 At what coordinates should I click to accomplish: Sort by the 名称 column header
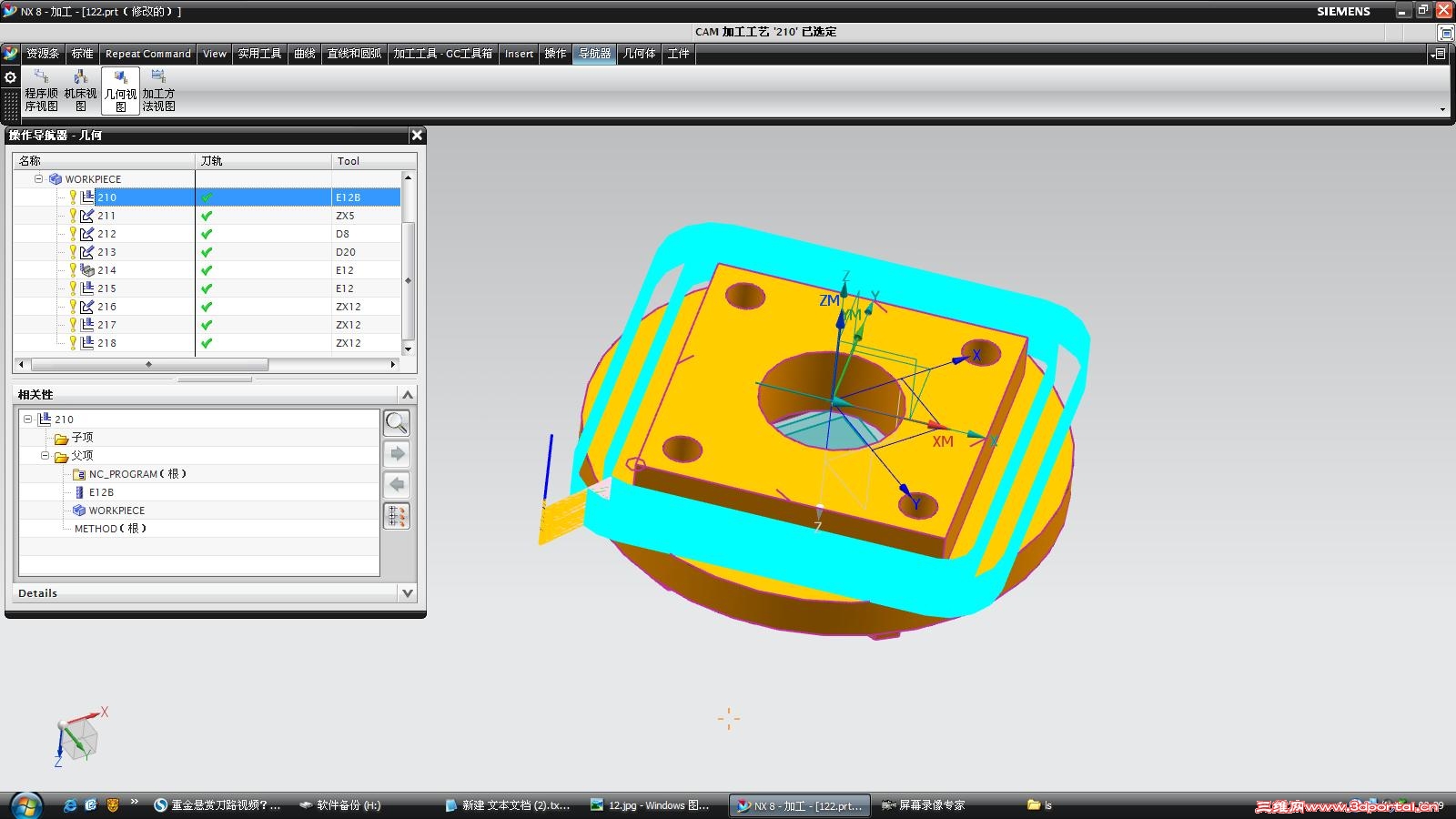(x=105, y=161)
